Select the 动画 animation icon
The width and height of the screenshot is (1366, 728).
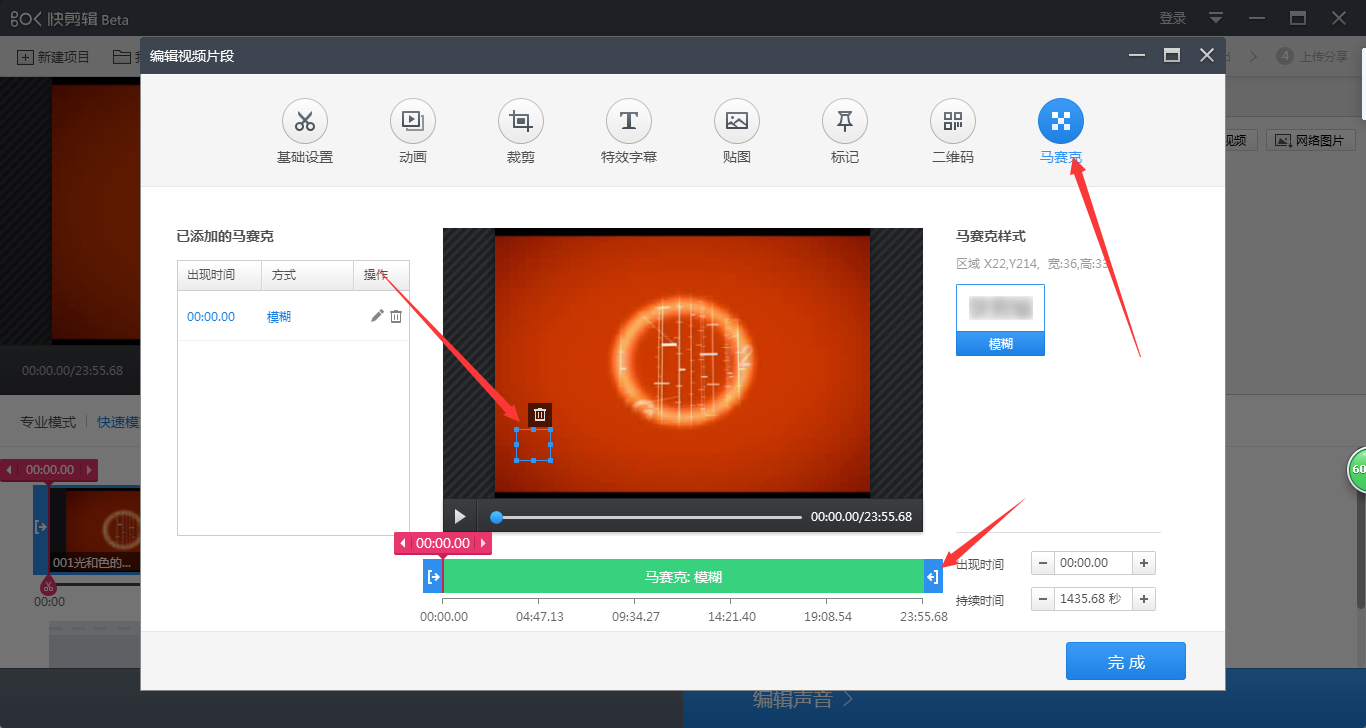pyautogui.click(x=413, y=122)
